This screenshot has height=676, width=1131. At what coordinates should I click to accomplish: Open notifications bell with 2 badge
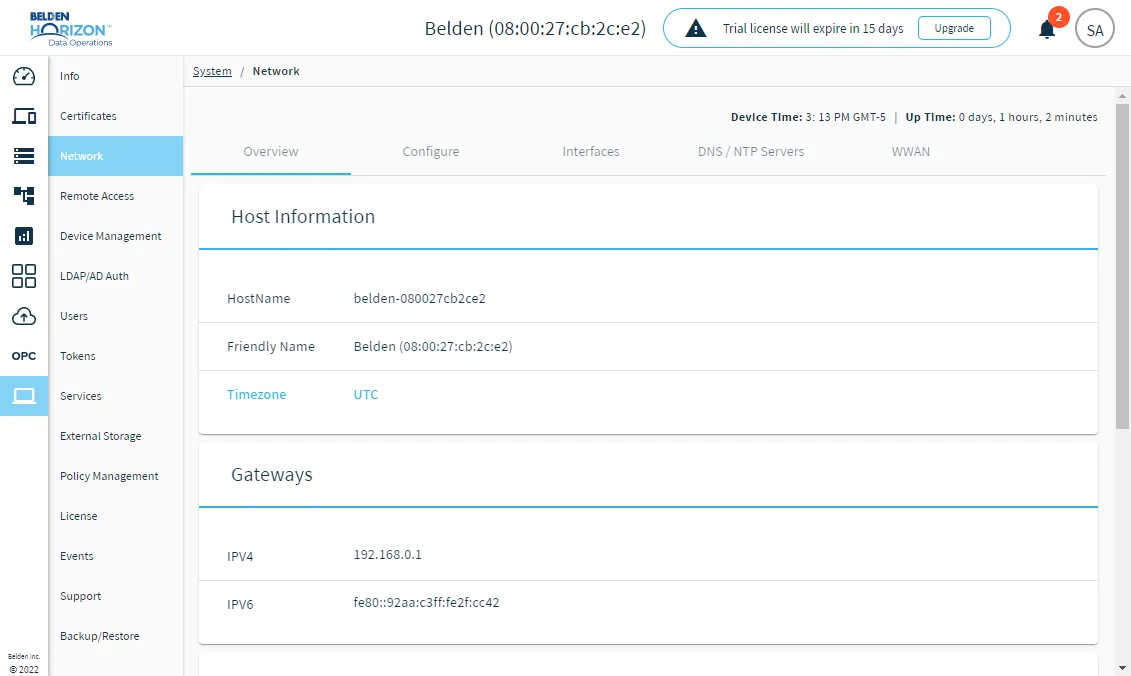point(1047,30)
